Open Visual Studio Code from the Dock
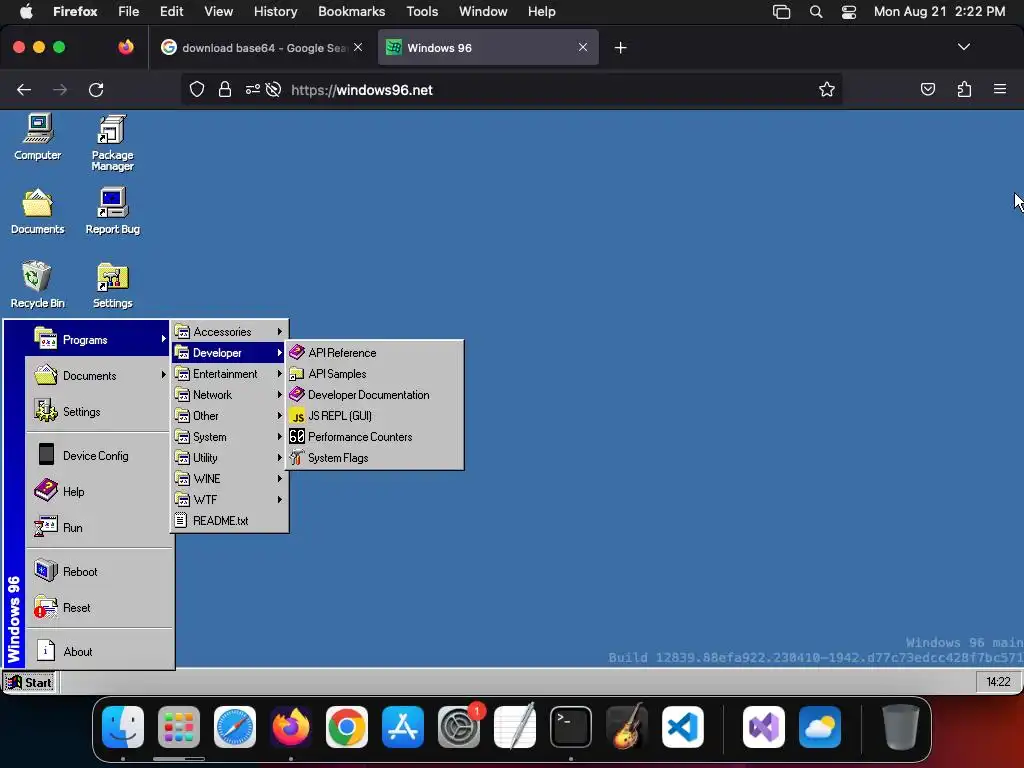Image resolution: width=1024 pixels, height=768 pixels. [x=682, y=727]
